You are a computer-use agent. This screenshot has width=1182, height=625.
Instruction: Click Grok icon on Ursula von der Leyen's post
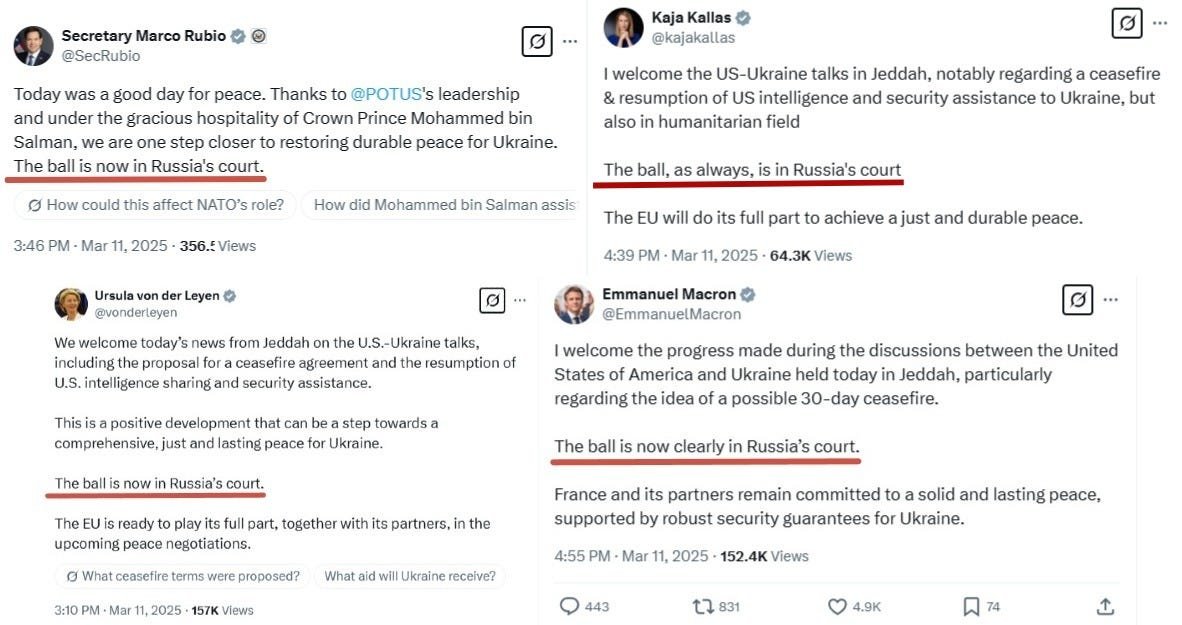pyautogui.click(x=492, y=300)
